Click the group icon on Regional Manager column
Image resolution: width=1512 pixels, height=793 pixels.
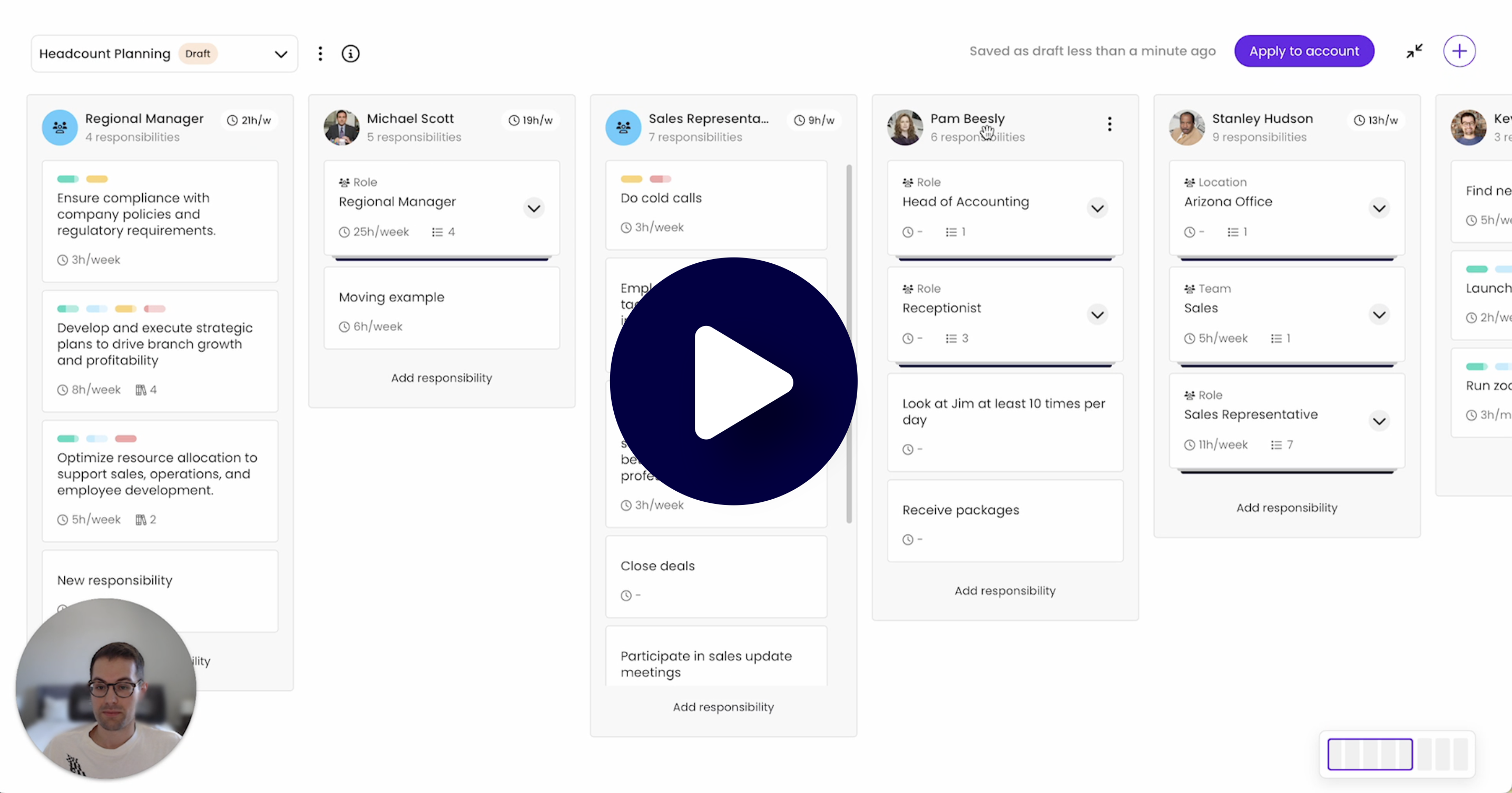pyautogui.click(x=60, y=127)
